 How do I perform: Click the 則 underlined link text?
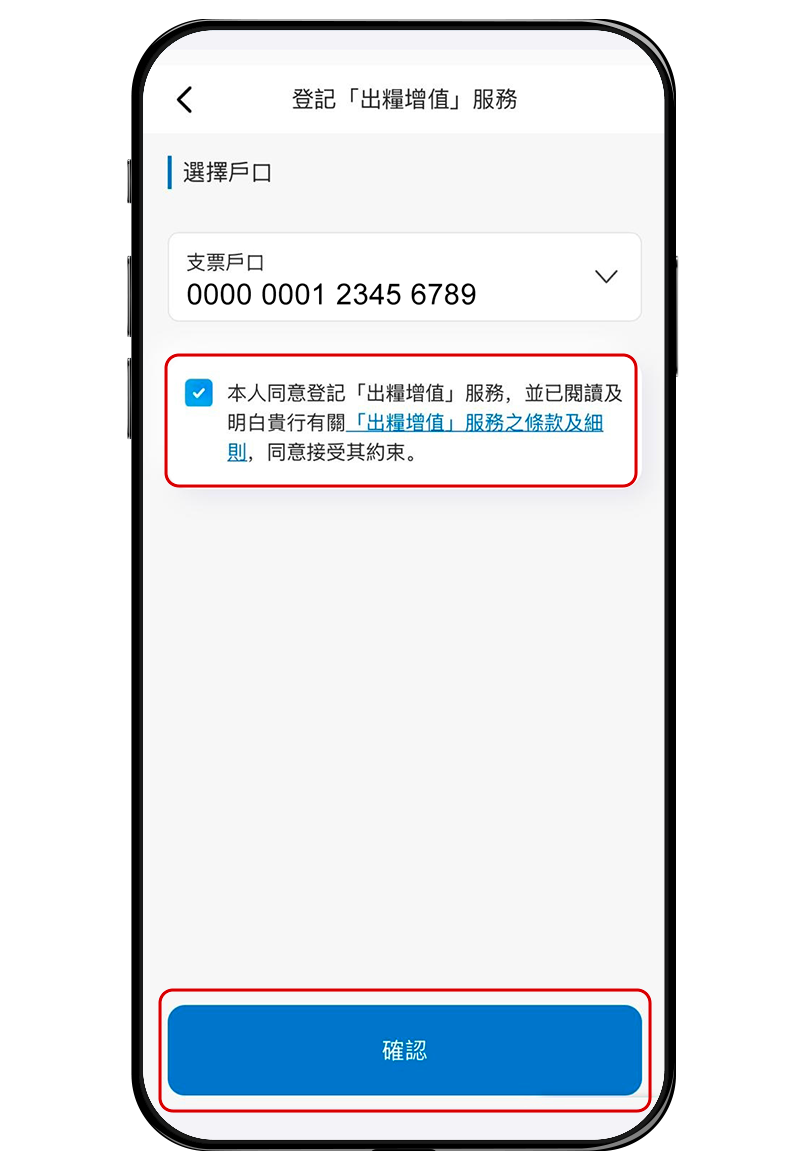pyautogui.click(x=237, y=452)
